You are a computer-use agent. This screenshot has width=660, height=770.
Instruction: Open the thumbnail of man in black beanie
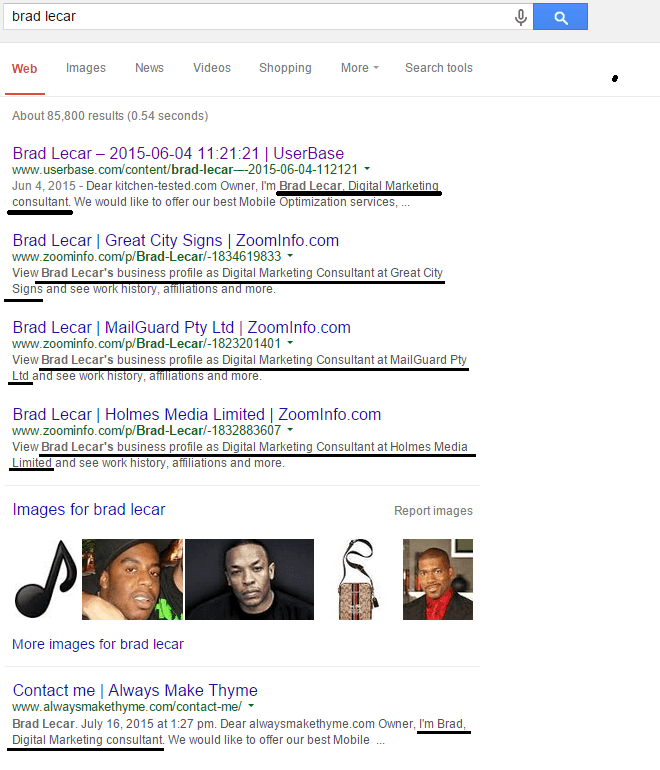tap(133, 579)
